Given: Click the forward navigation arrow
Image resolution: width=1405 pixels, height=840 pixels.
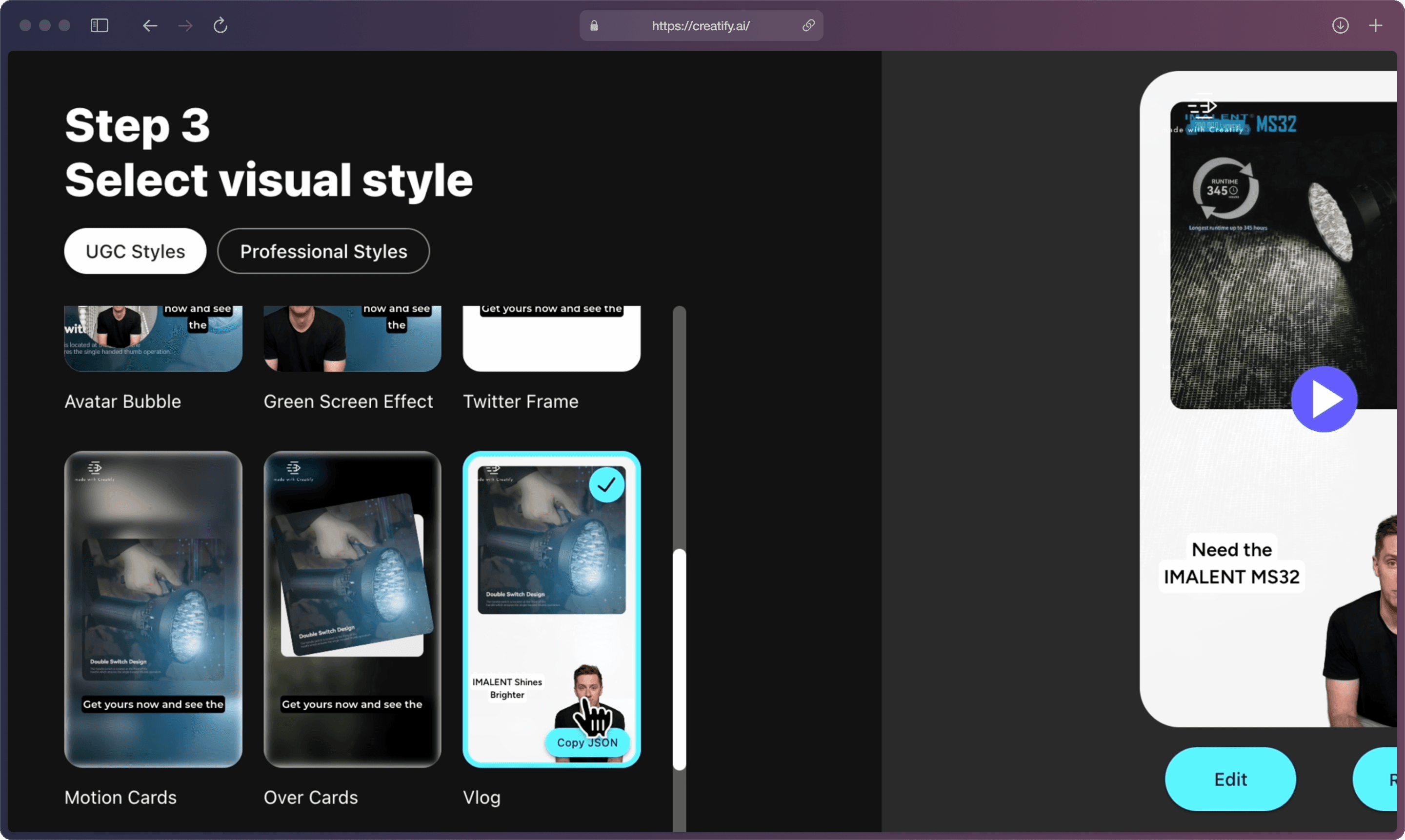Looking at the screenshot, I should [185, 25].
